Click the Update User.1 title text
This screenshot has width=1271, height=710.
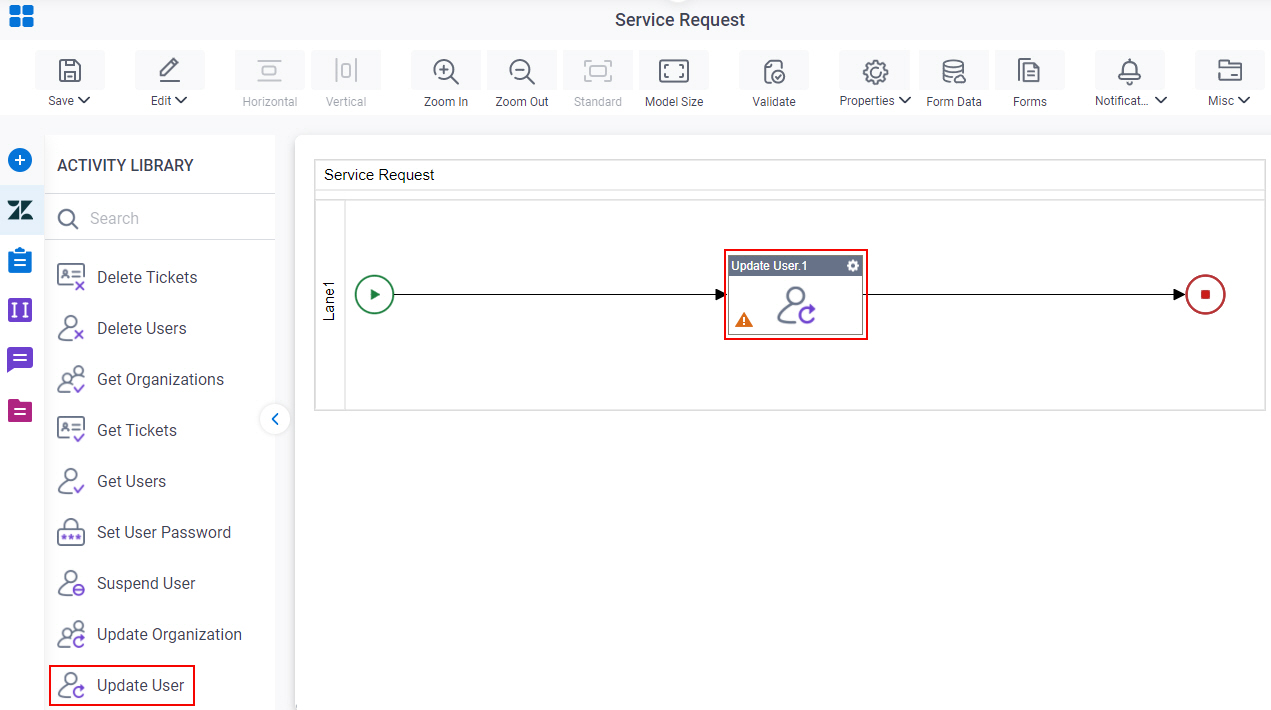pos(769,265)
